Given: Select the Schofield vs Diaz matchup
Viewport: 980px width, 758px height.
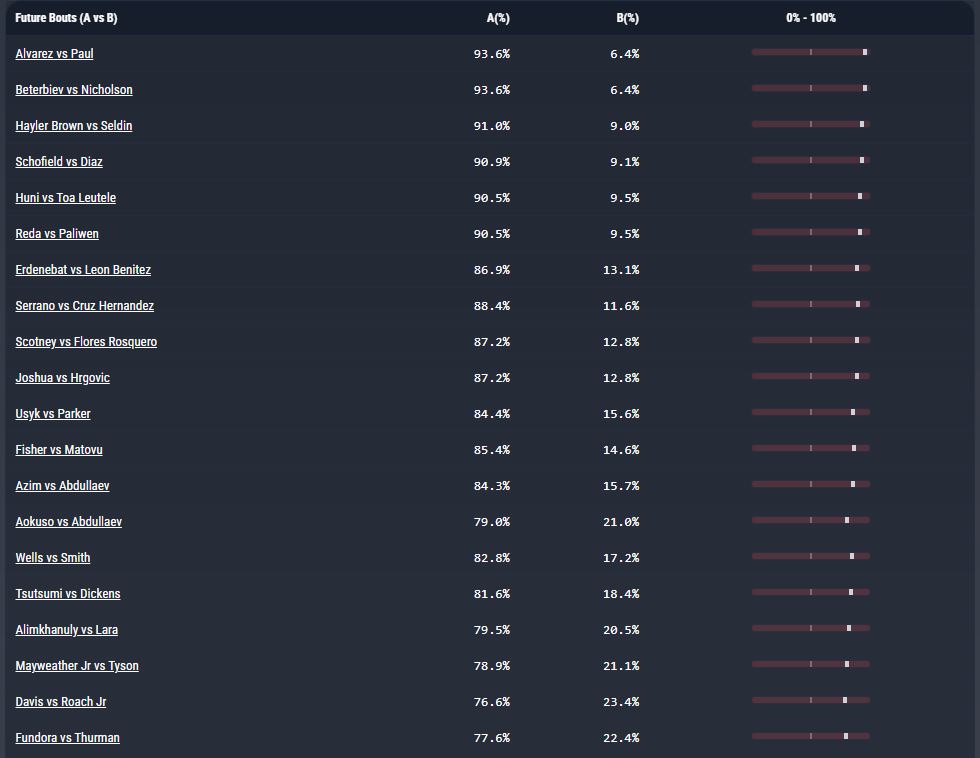Looking at the screenshot, I should point(58,162).
